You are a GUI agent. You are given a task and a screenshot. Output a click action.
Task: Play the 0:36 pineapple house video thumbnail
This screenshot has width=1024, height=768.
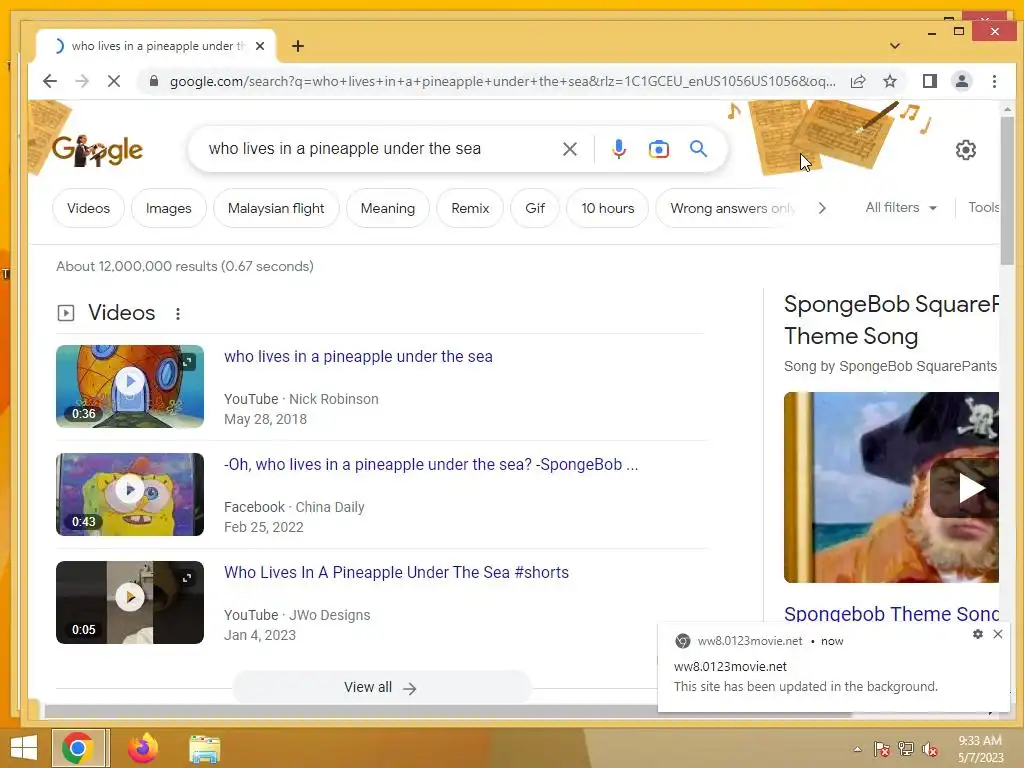[130, 386]
